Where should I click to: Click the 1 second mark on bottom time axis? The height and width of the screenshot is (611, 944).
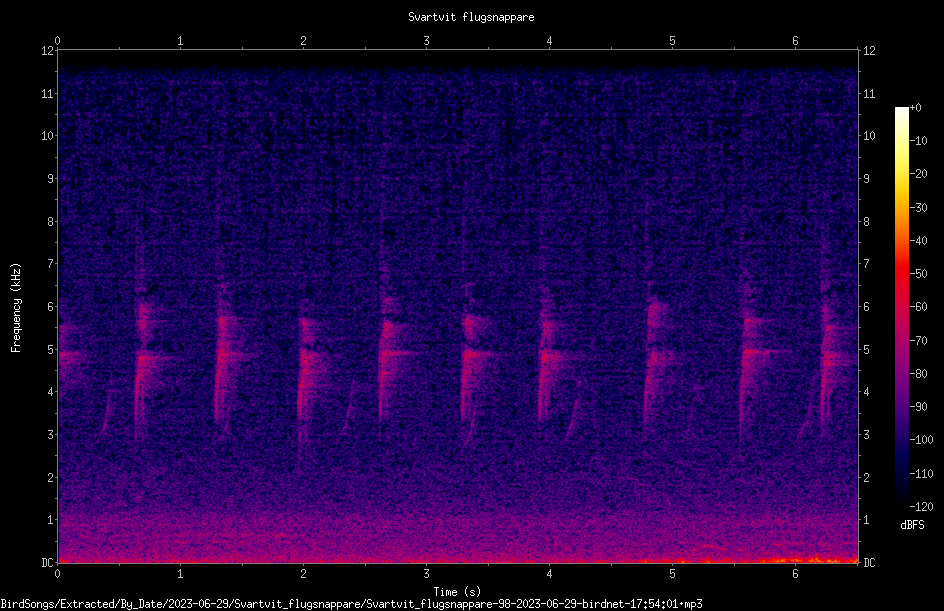click(180, 574)
